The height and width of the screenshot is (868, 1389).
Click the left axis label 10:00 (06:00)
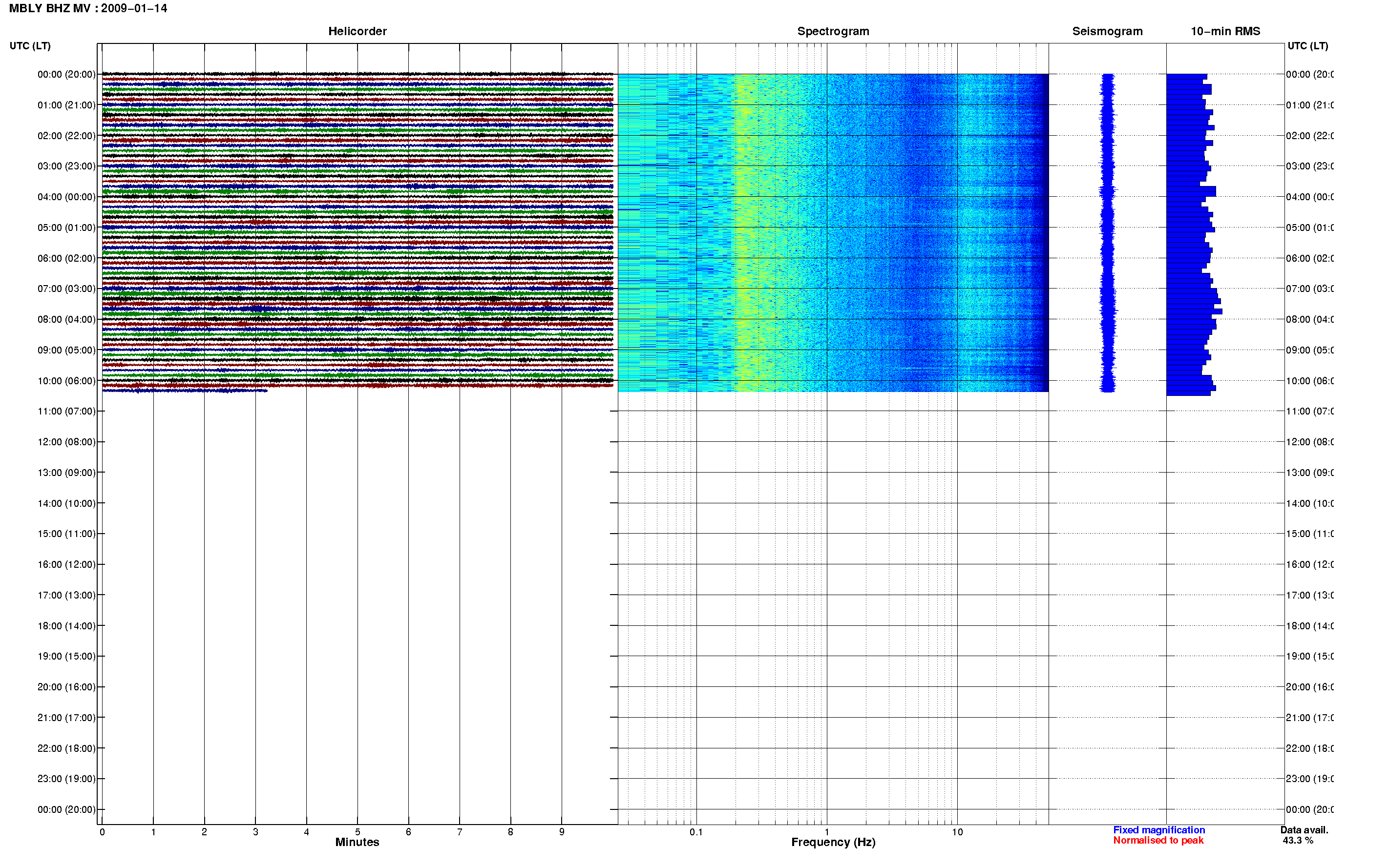click(x=66, y=381)
